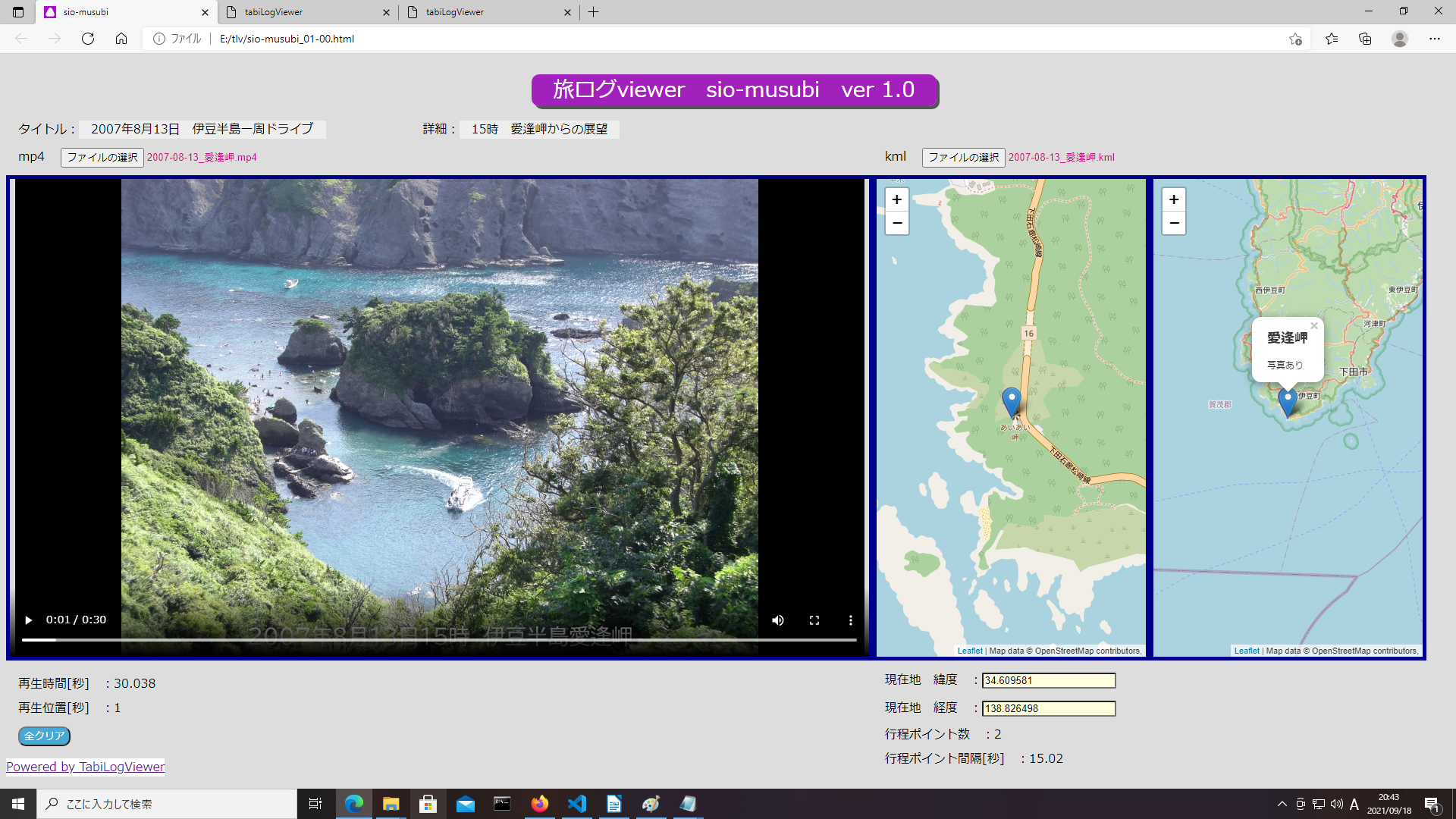
Task: Choose mp4 file with ファイルの選択
Action: click(102, 157)
